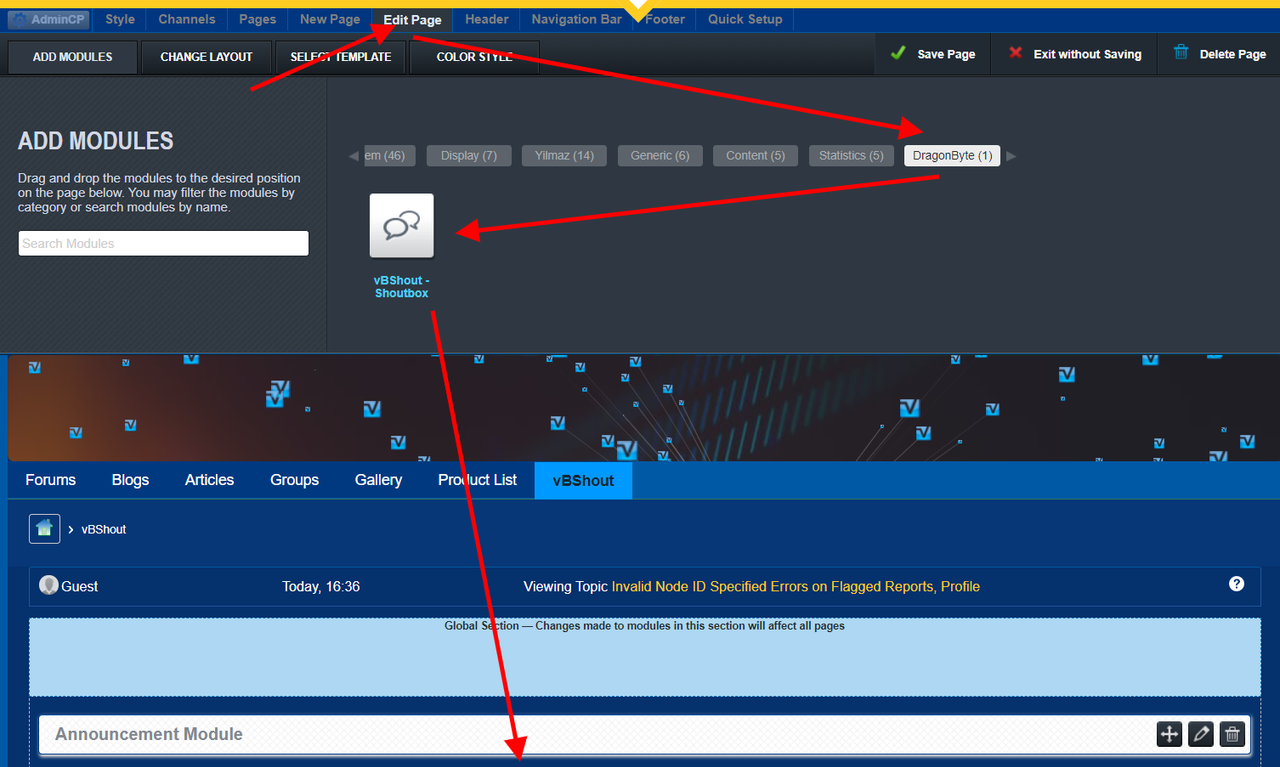This screenshot has width=1280, height=767.
Task: Go to Product List nav tab
Action: [477, 480]
